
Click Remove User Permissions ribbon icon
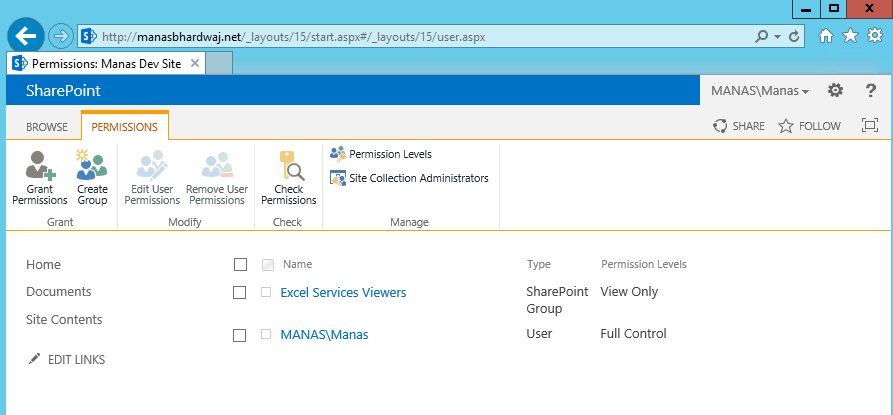tap(217, 178)
